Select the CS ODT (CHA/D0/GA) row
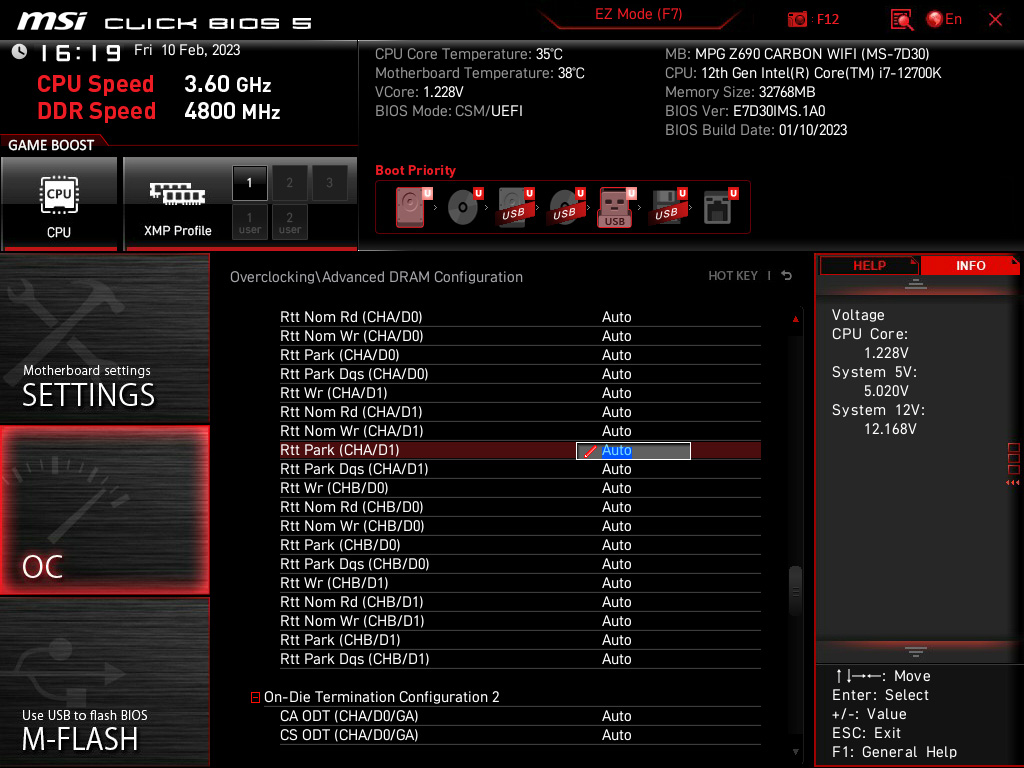Image resolution: width=1024 pixels, height=768 pixels. 520,735
